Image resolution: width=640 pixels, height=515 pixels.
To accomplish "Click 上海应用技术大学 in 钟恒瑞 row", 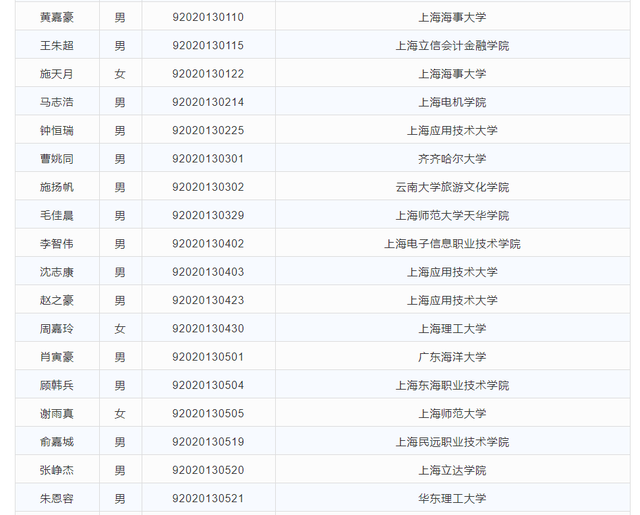I will (452, 131).
